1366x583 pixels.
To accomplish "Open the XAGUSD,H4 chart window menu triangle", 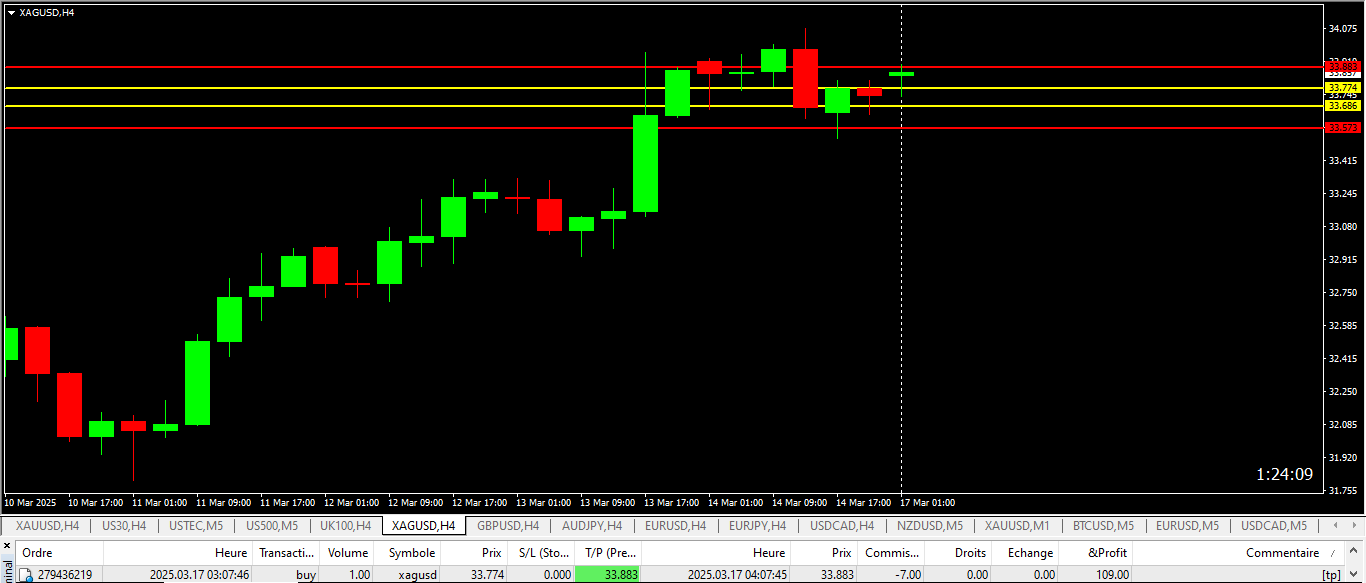I will pos(11,12).
